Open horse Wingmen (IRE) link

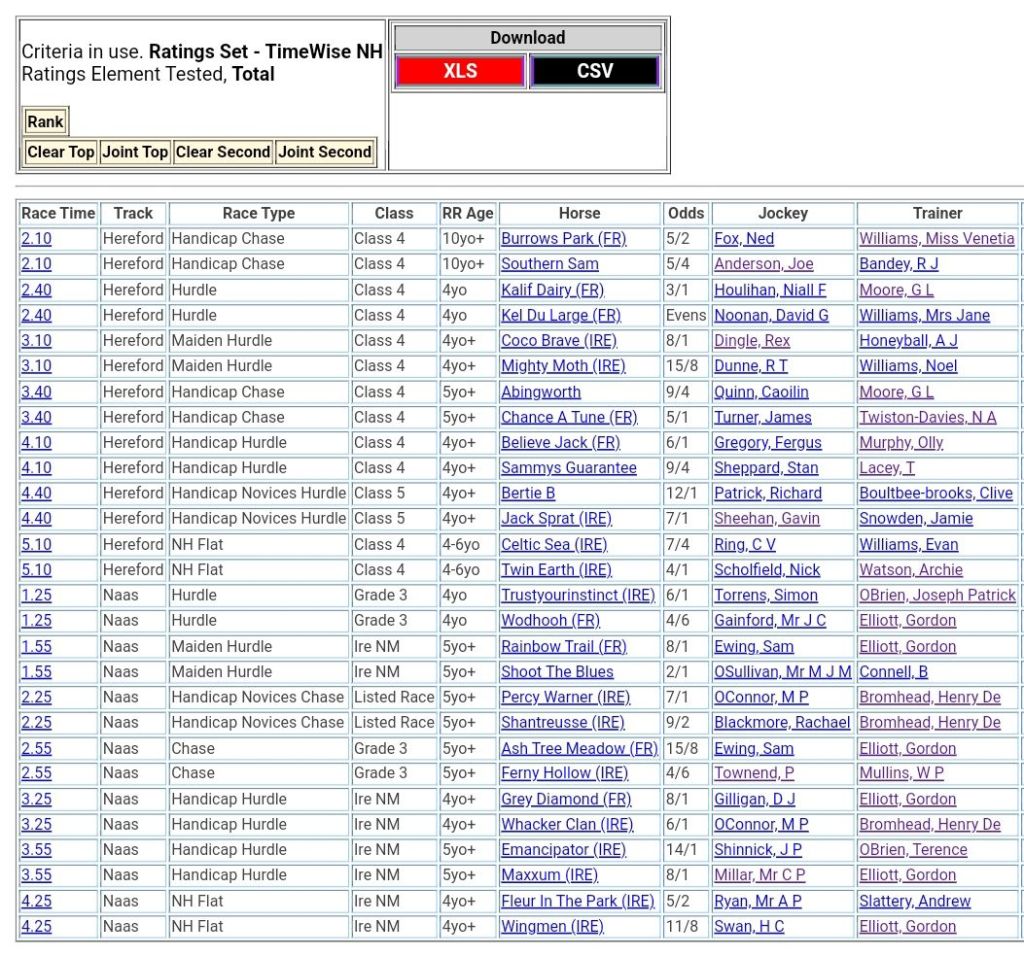pyautogui.click(x=552, y=926)
